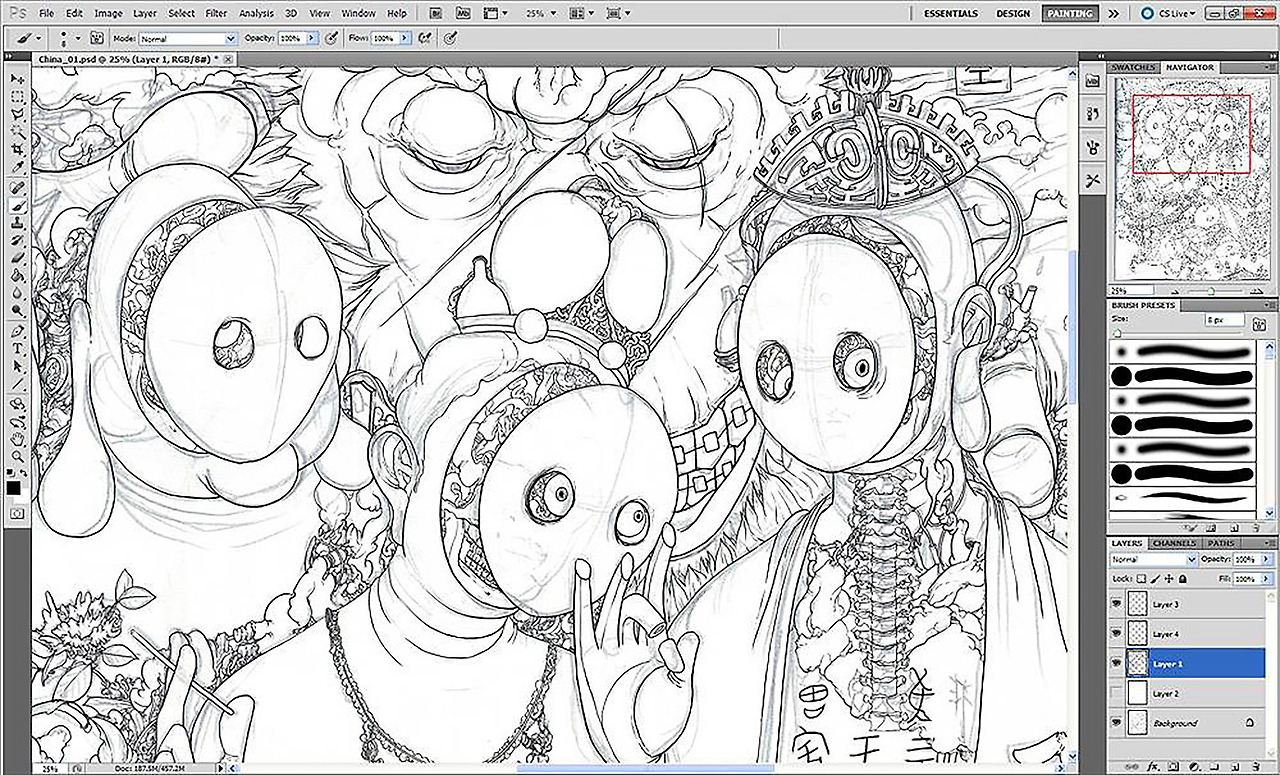The width and height of the screenshot is (1280, 775).
Task: Select the Healing Brush tool
Action: click(x=17, y=188)
